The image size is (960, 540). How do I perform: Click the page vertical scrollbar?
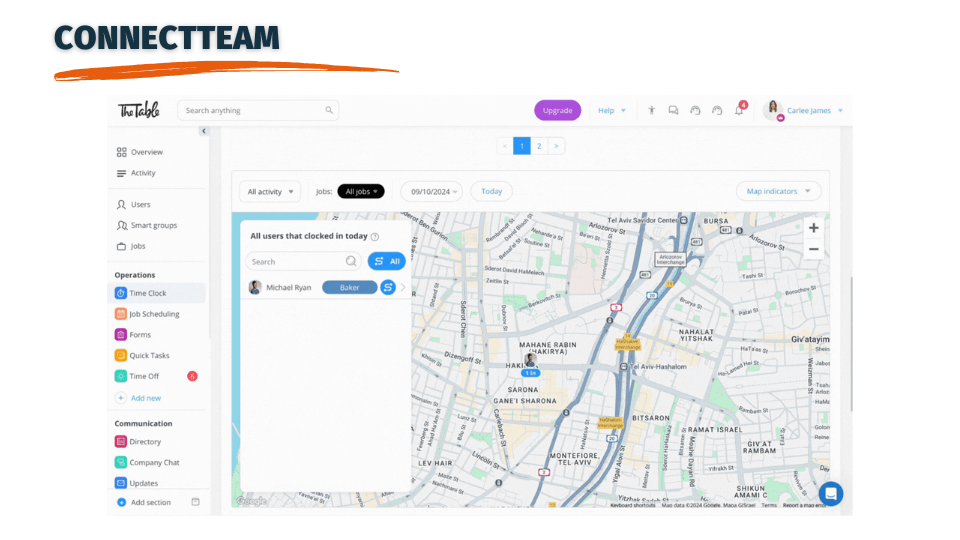tap(850, 343)
